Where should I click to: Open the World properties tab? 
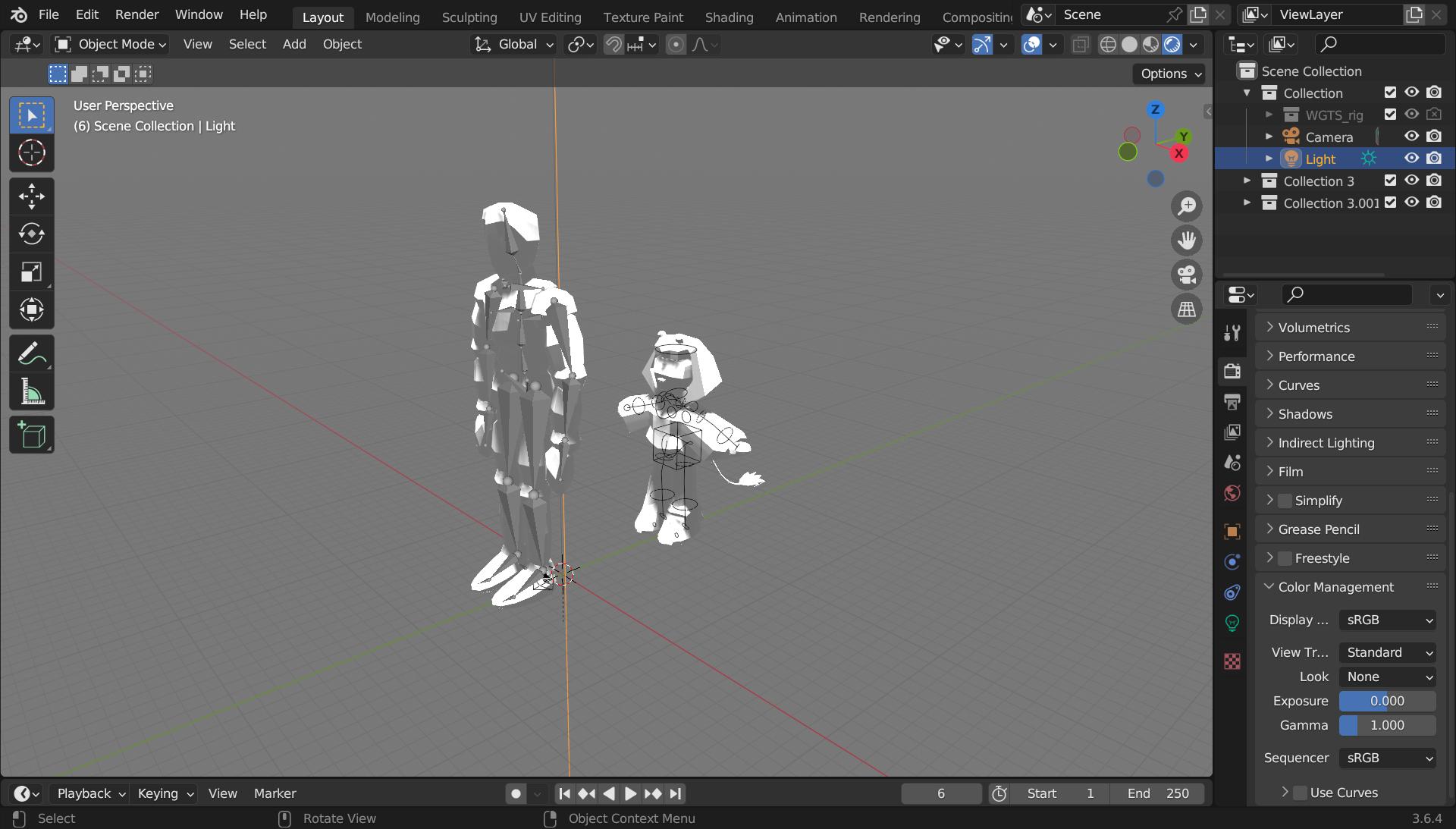click(x=1232, y=493)
